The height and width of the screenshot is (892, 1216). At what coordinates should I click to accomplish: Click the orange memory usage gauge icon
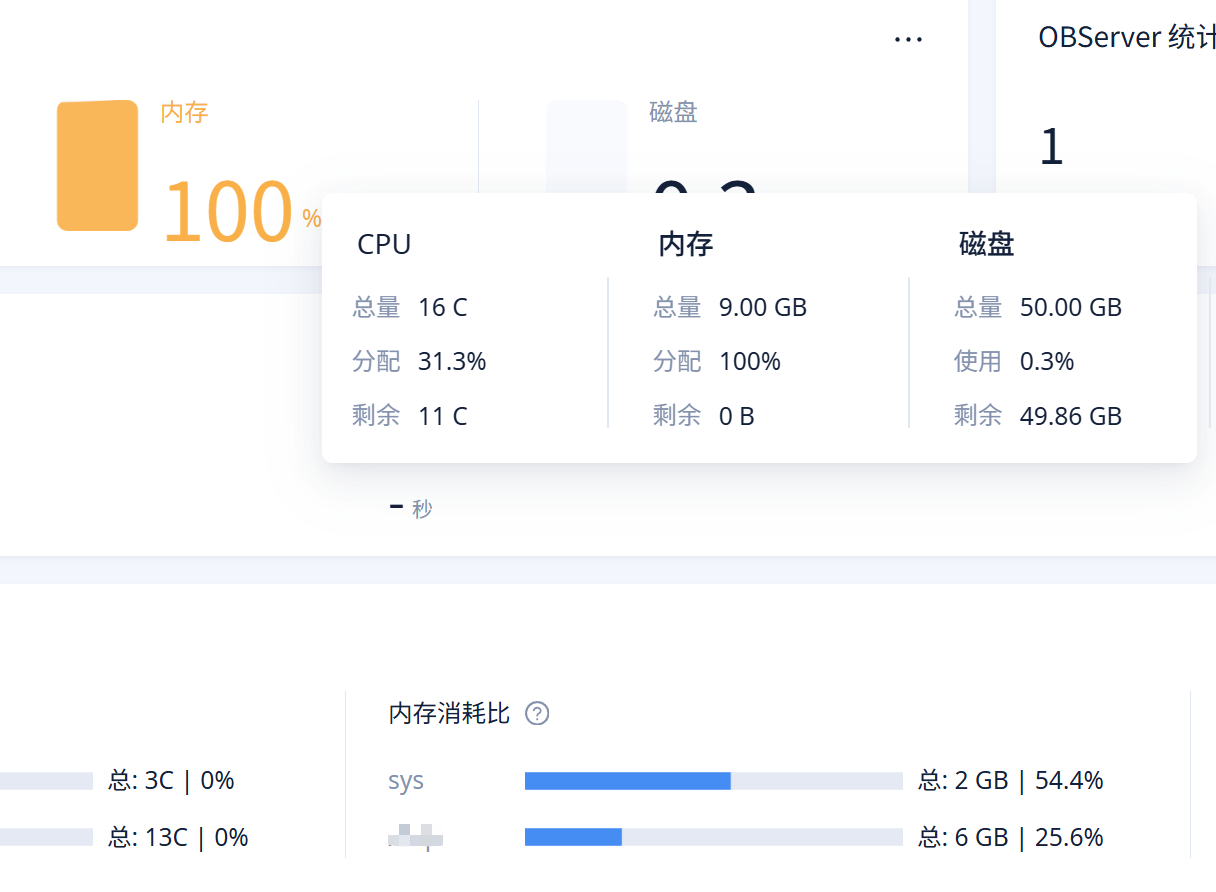click(97, 165)
